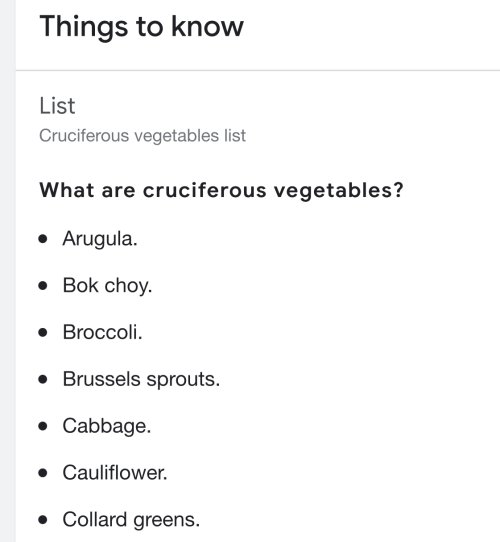Image resolution: width=500 pixels, height=542 pixels.
Task: Select the Bok choy list item
Action: tap(107, 286)
